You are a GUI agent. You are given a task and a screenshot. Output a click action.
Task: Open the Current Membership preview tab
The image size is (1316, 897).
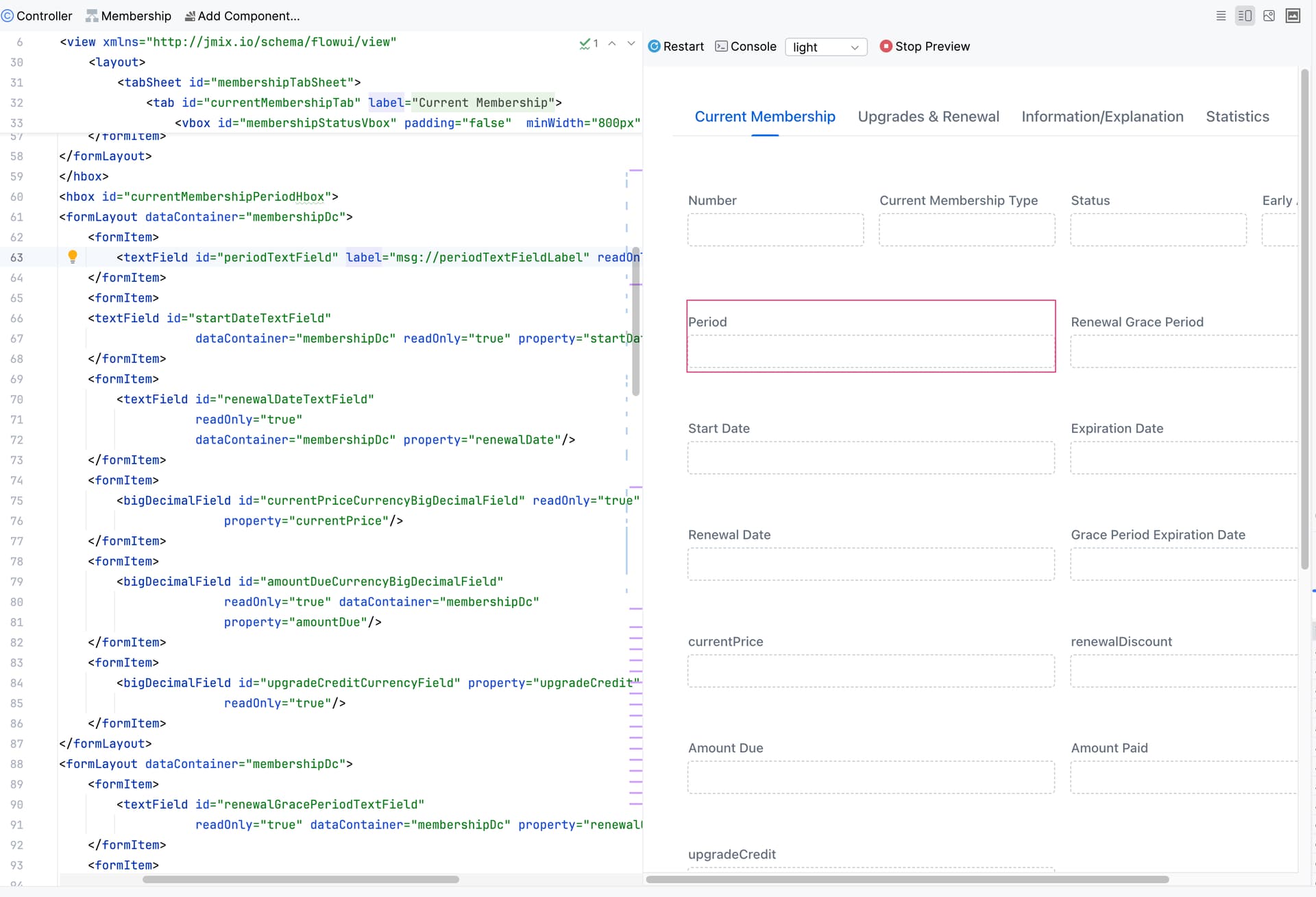pyautogui.click(x=765, y=117)
